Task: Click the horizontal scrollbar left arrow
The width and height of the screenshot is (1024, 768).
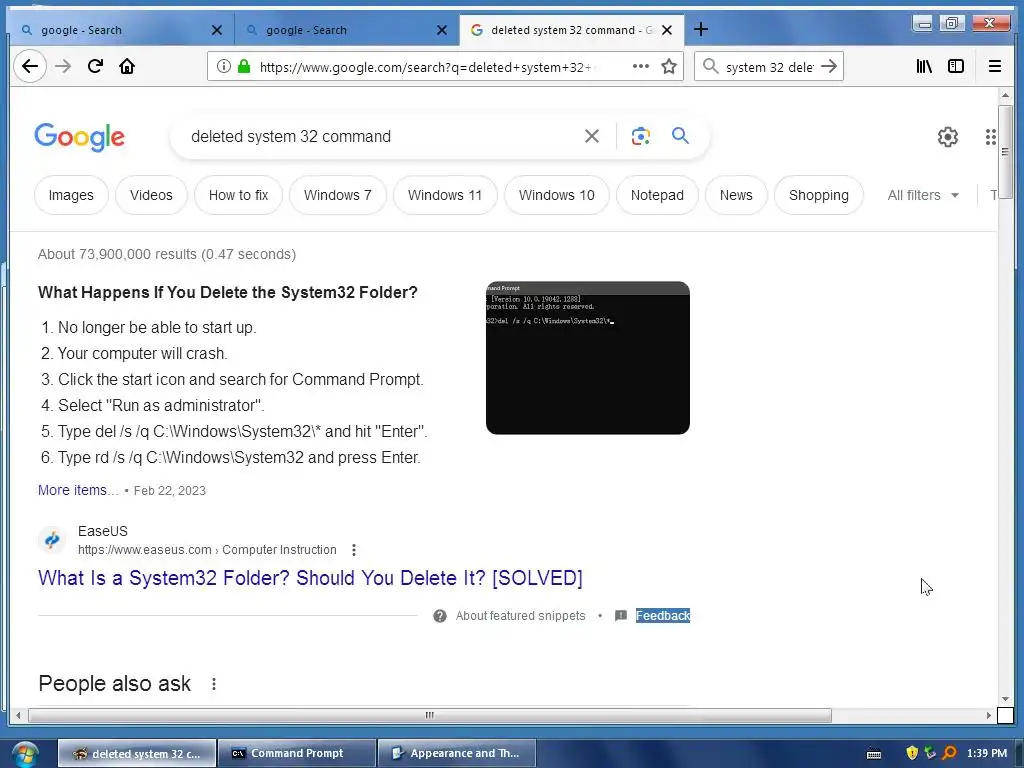Action: (18, 716)
